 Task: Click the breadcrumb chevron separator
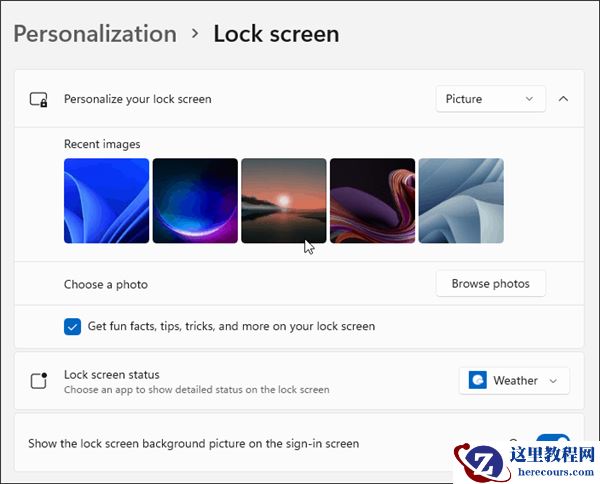195,34
